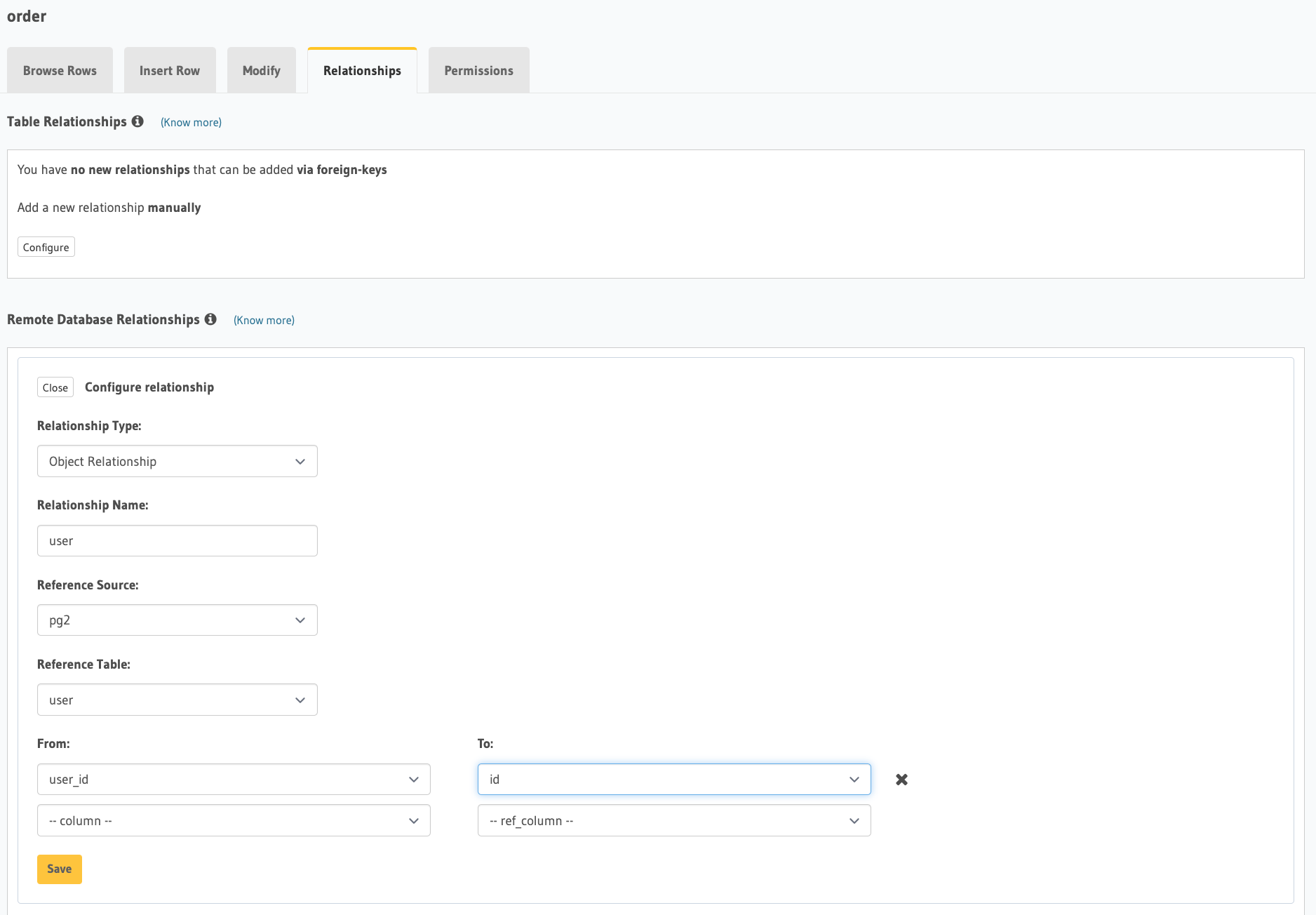Viewport: 1316px width, 915px height.
Task: Close the Configure relationship panel
Action: (x=55, y=387)
